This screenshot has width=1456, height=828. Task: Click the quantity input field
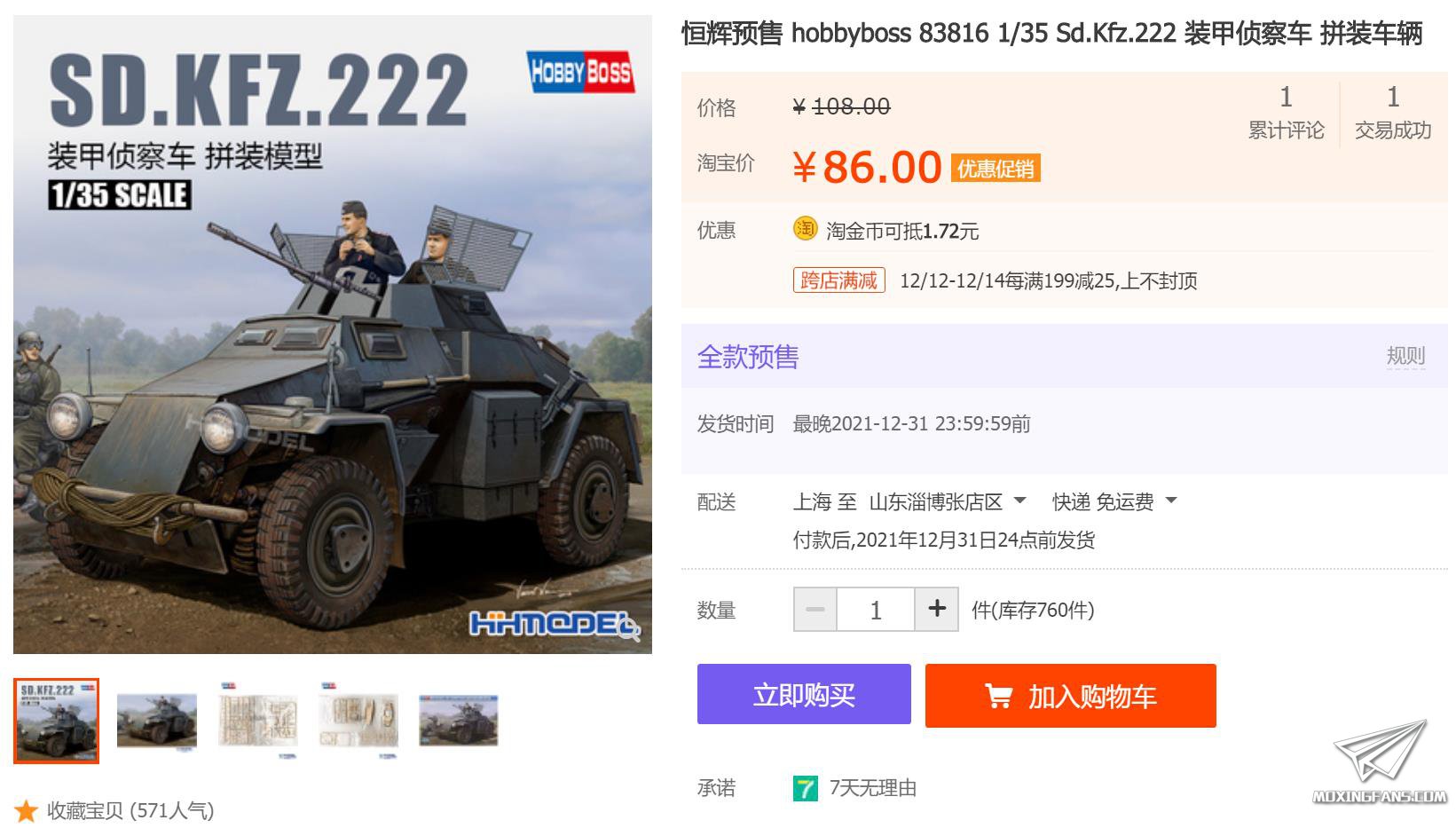pos(876,609)
